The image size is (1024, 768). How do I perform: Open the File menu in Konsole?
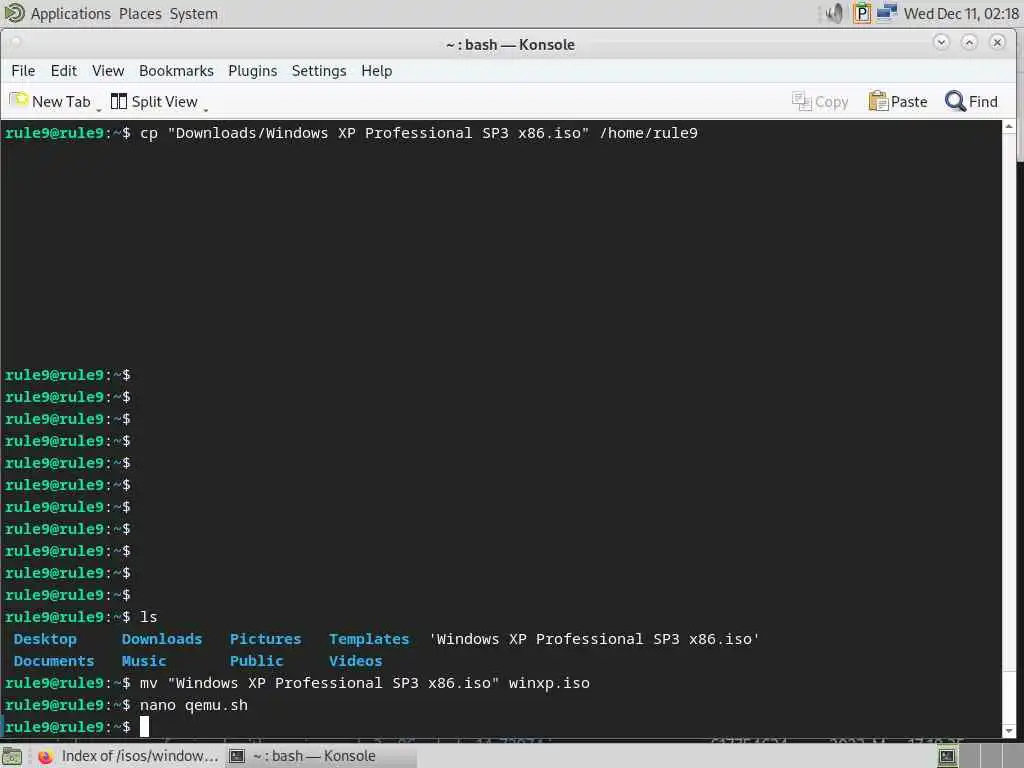[x=23, y=71]
